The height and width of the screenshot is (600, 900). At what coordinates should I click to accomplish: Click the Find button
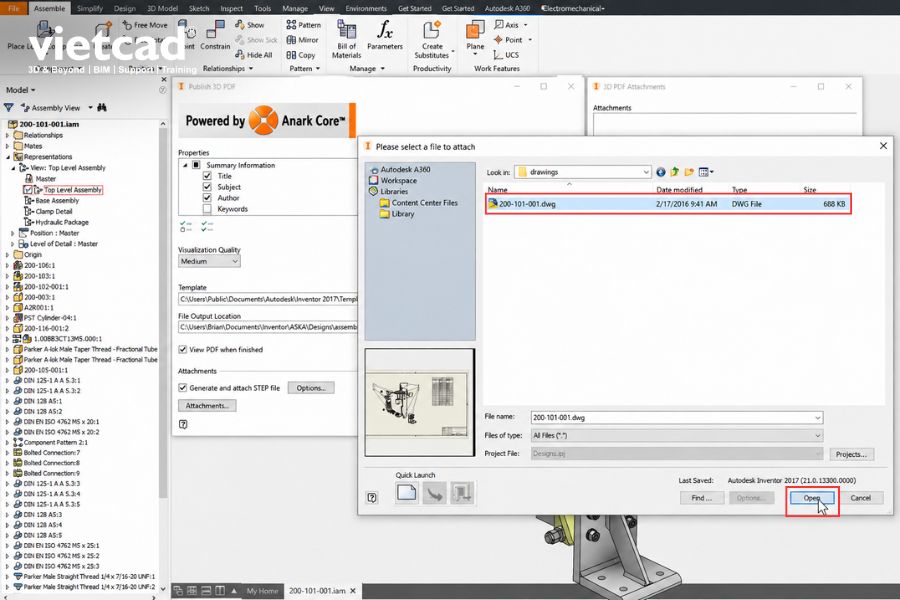pos(701,498)
